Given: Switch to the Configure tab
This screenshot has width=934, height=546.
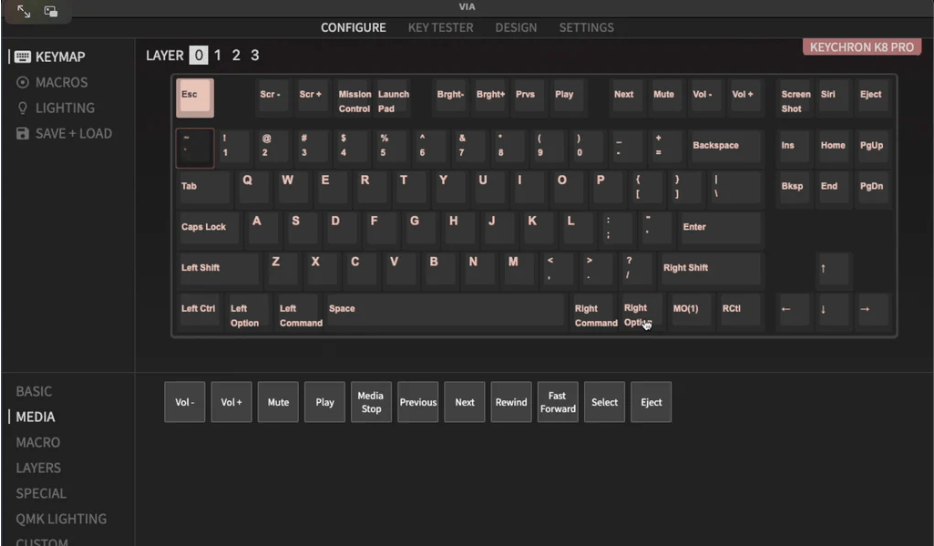Looking at the screenshot, I should [353, 27].
